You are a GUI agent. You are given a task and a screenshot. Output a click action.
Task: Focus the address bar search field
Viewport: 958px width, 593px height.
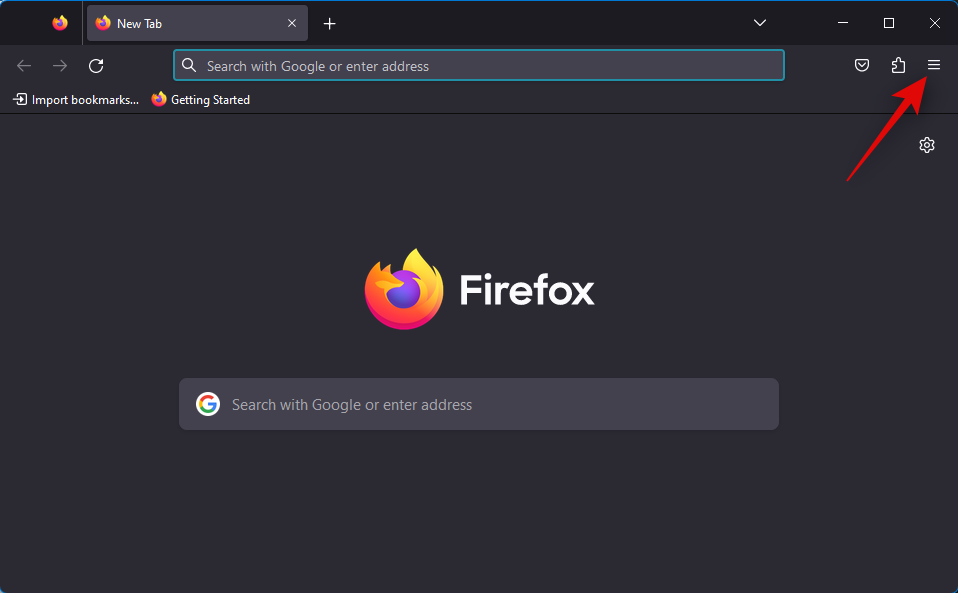tap(479, 65)
